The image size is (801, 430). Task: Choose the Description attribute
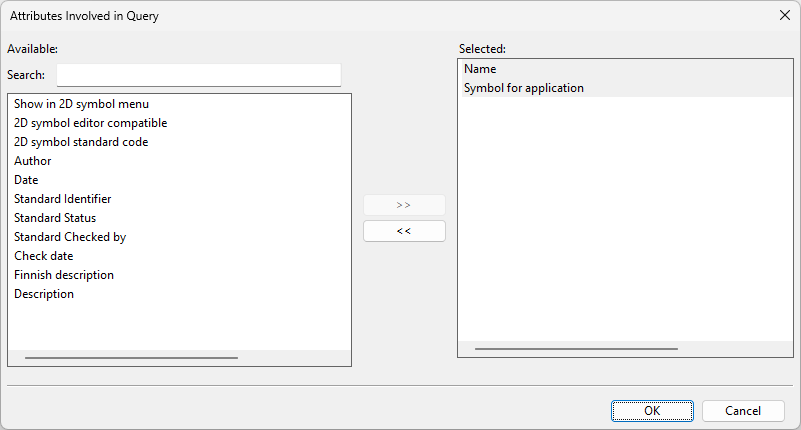[x=44, y=294]
